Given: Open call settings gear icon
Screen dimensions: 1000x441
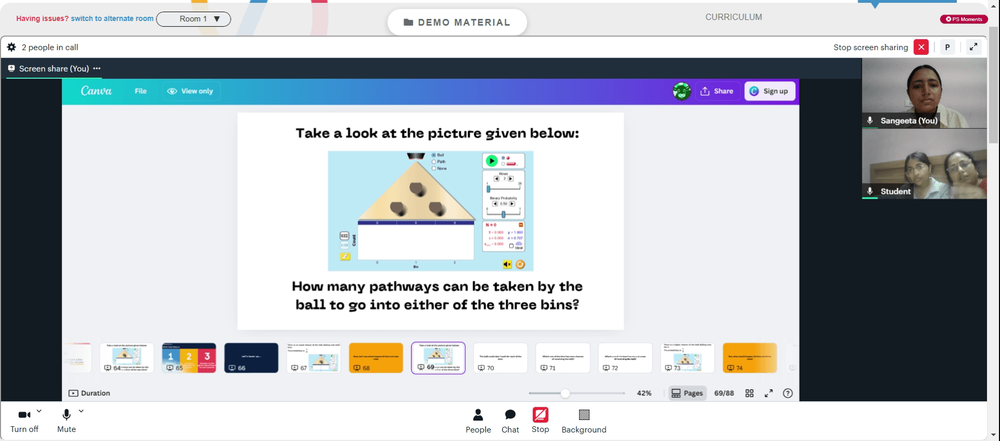Looking at the screenshot, I should point(11,47).
